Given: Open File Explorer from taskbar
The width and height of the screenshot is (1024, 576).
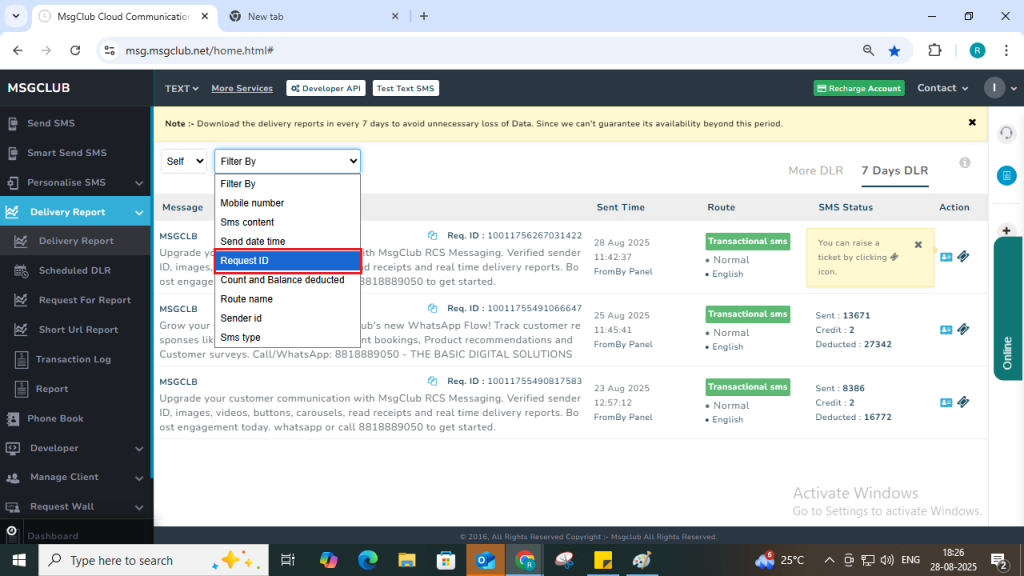Looking at the screenshot, I should point(407,560).
